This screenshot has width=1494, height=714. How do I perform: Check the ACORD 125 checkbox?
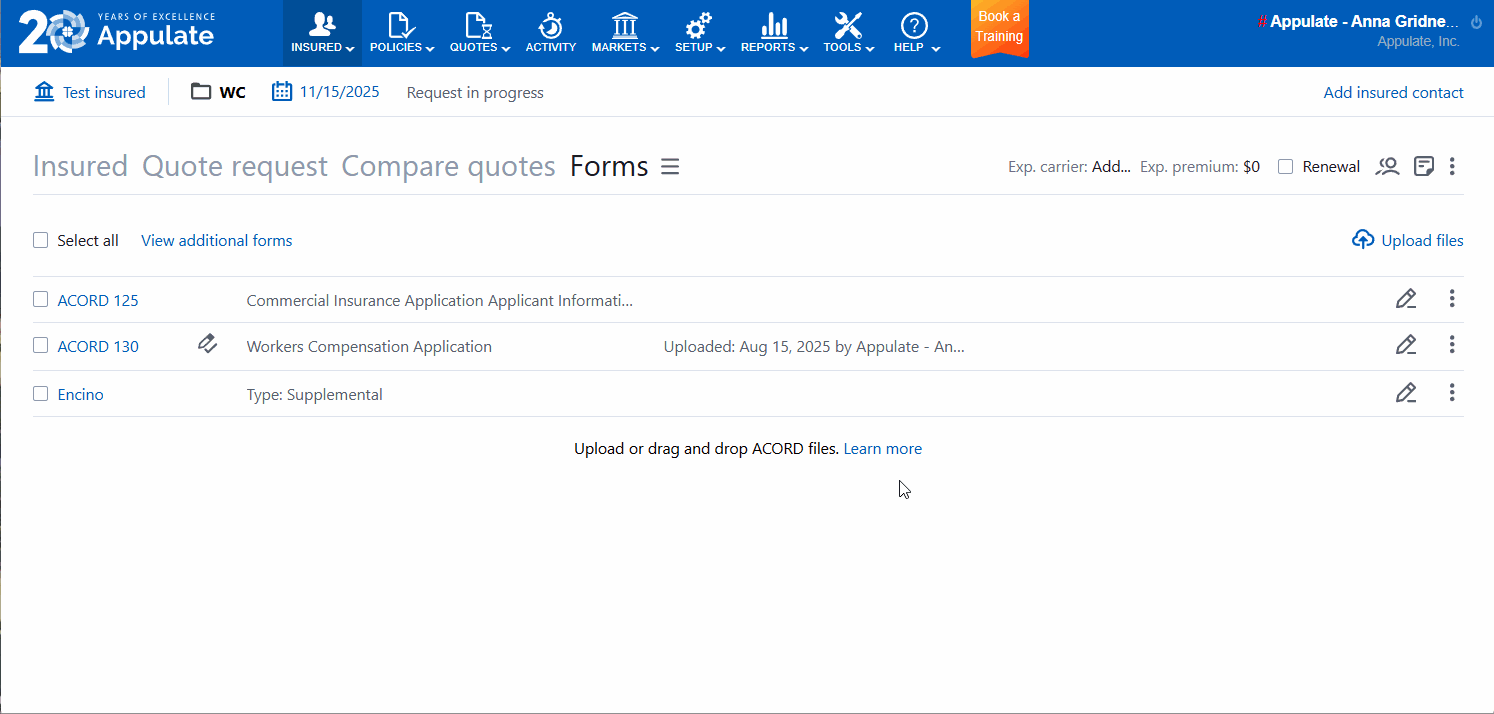coord(40,299)
